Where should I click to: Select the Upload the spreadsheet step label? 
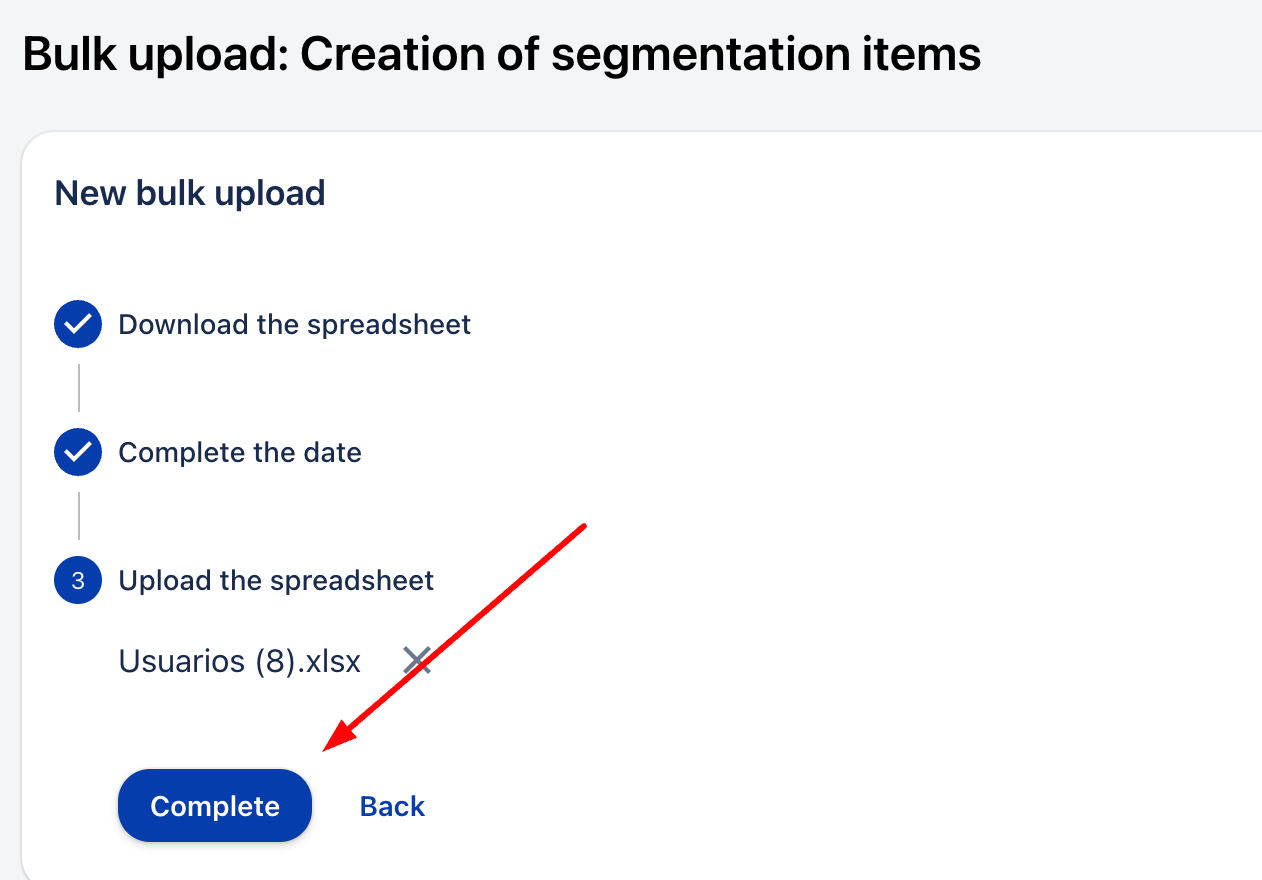point(276,581)
